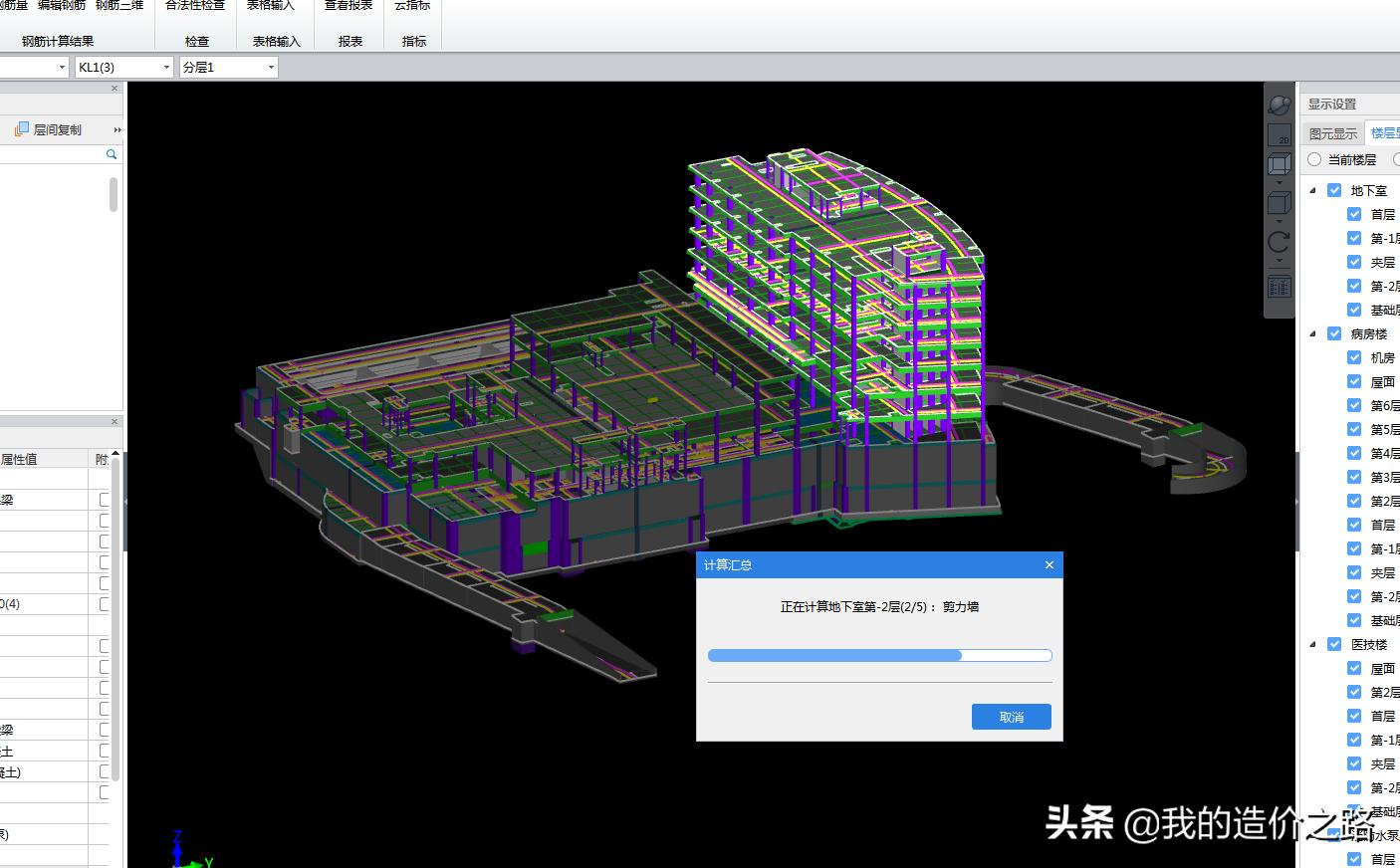Viewport: 1400px width, 868px height.
Task: Click the rotate view icon
Action: 1280,242
